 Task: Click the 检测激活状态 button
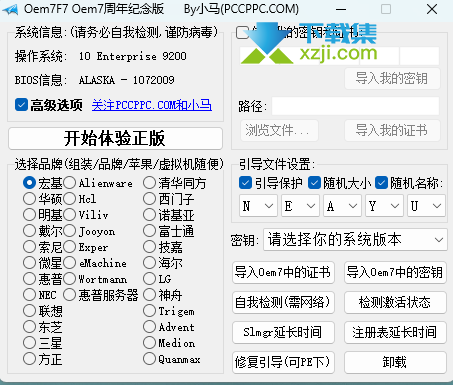click(x=395, y=302)
